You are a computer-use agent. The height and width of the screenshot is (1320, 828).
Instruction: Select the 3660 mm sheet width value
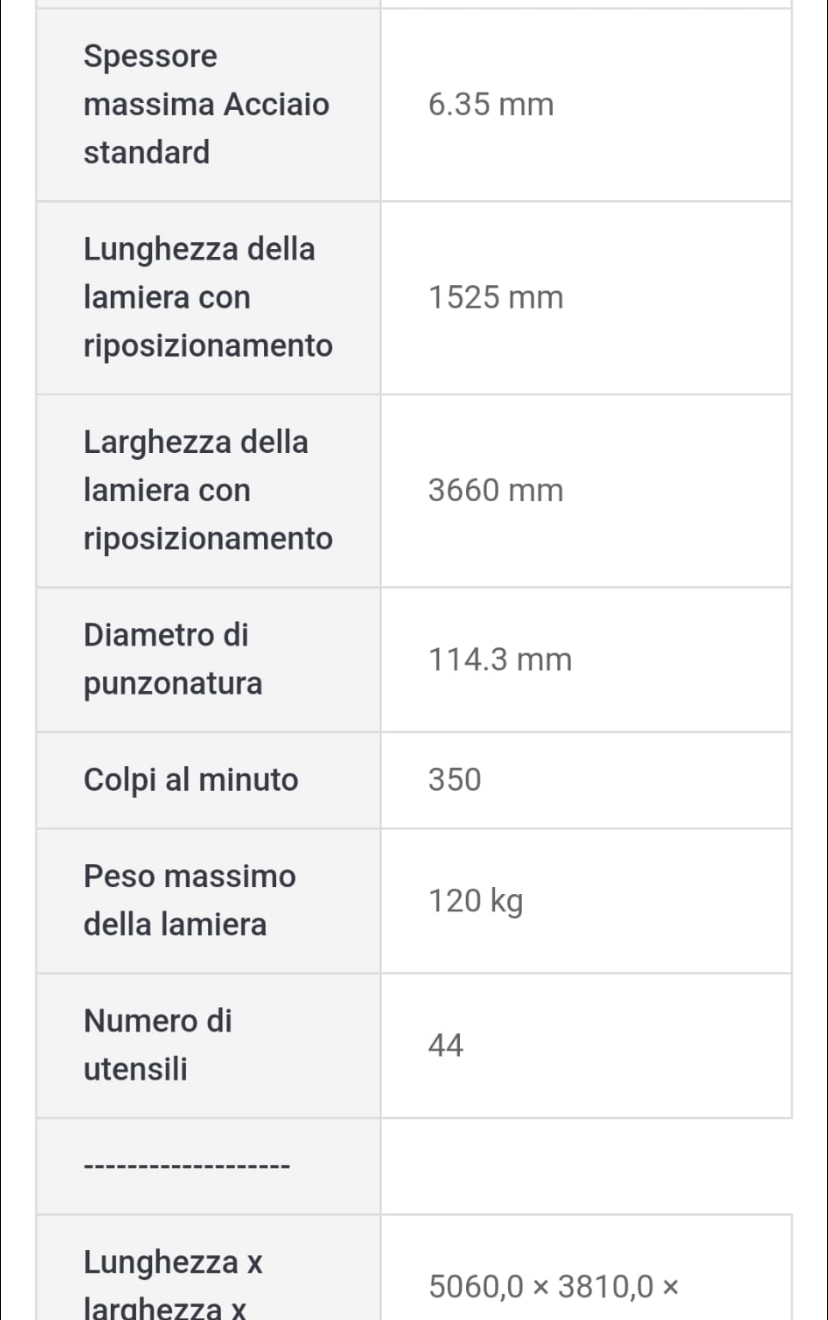click(496, 491)
